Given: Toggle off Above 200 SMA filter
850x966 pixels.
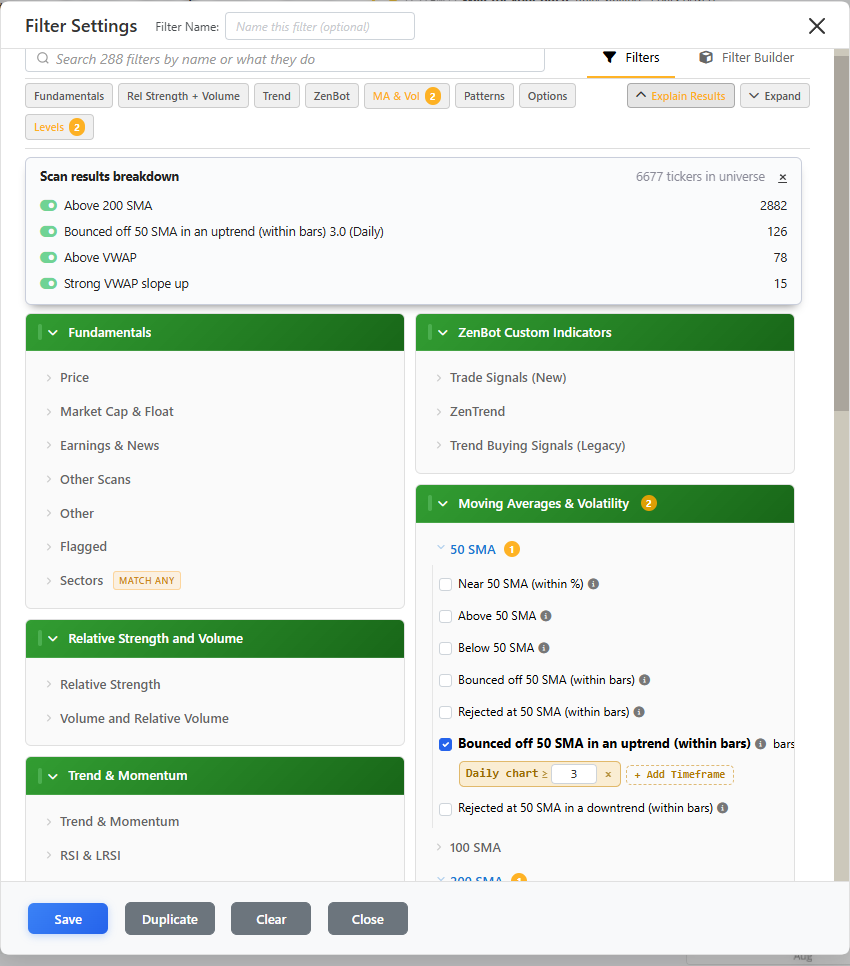Looking at the screenshot, I should [x=48, y=205].
